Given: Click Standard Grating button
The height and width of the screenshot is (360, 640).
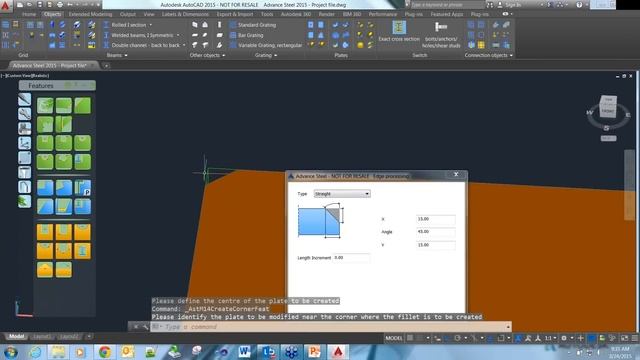Looking at the screenshot, I should pyautogui.click(x=253, y=25).
